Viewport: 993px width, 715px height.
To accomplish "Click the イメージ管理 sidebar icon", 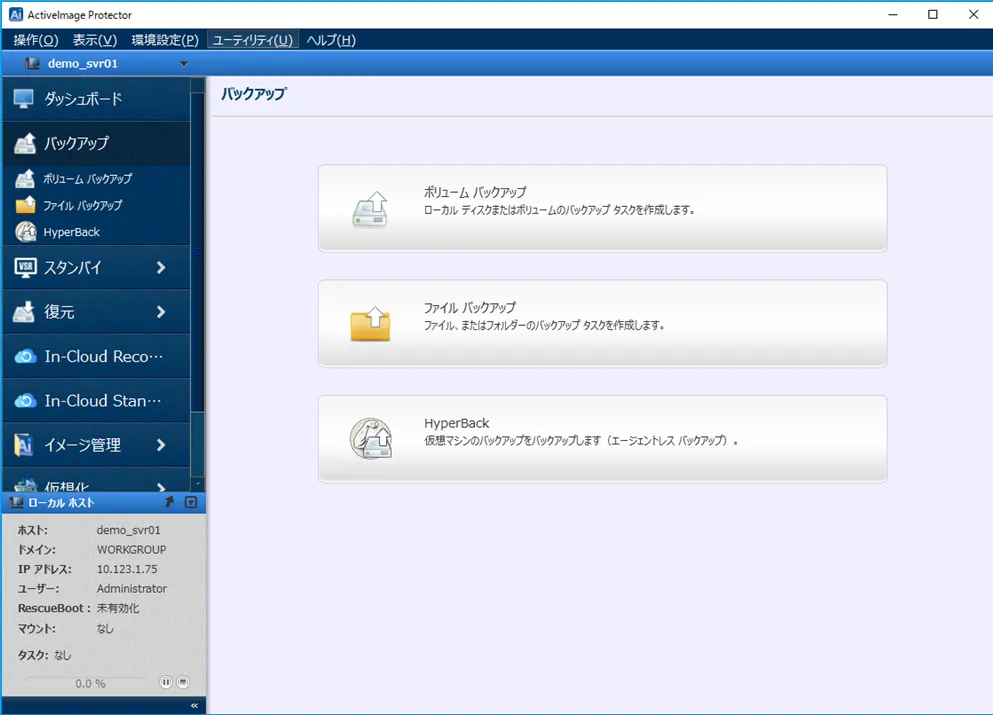I will point(25,445).
